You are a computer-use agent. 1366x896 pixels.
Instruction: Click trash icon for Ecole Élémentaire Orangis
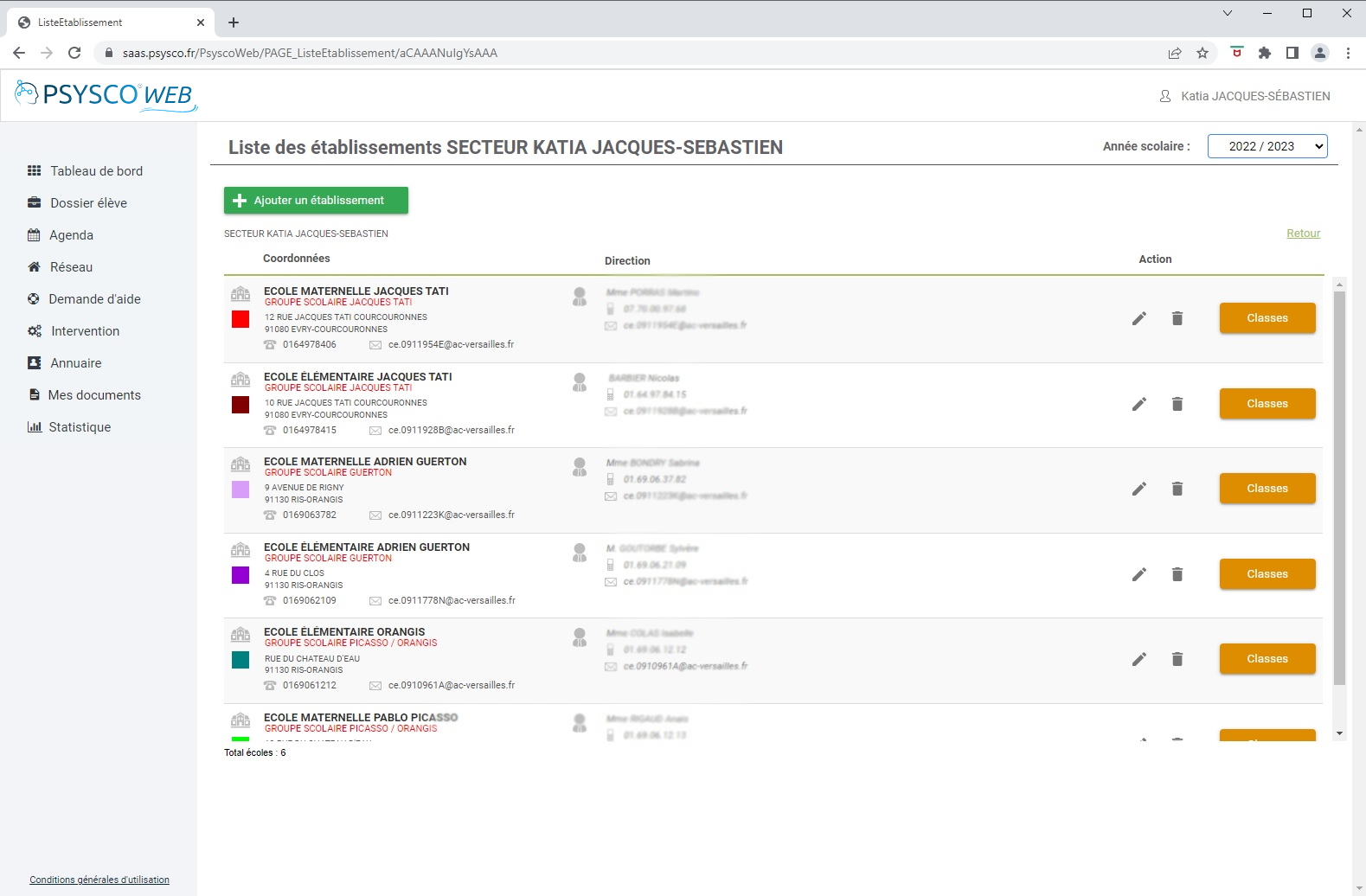click(1177, 659)
